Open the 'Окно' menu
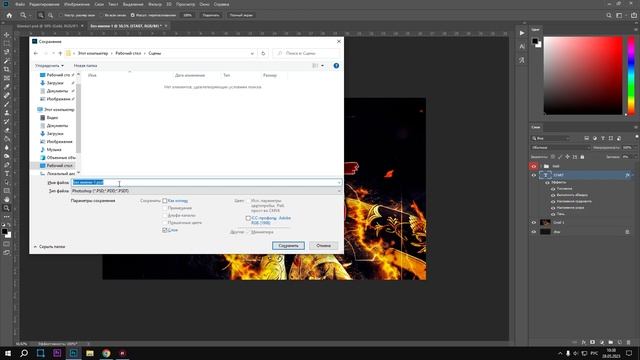This screenshot has height=360, width=640. [204, 4]
